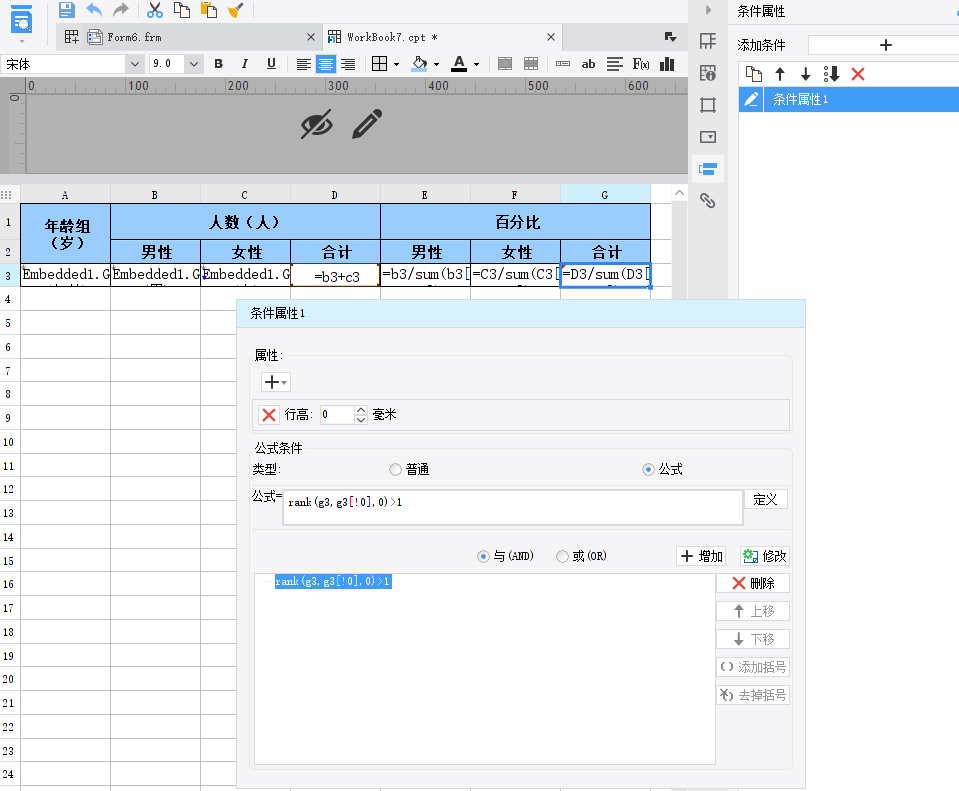The width and height of the screenshot is (959, 791).
Task: Increase or decrease row height with the stepper
Action: point(361,415)
